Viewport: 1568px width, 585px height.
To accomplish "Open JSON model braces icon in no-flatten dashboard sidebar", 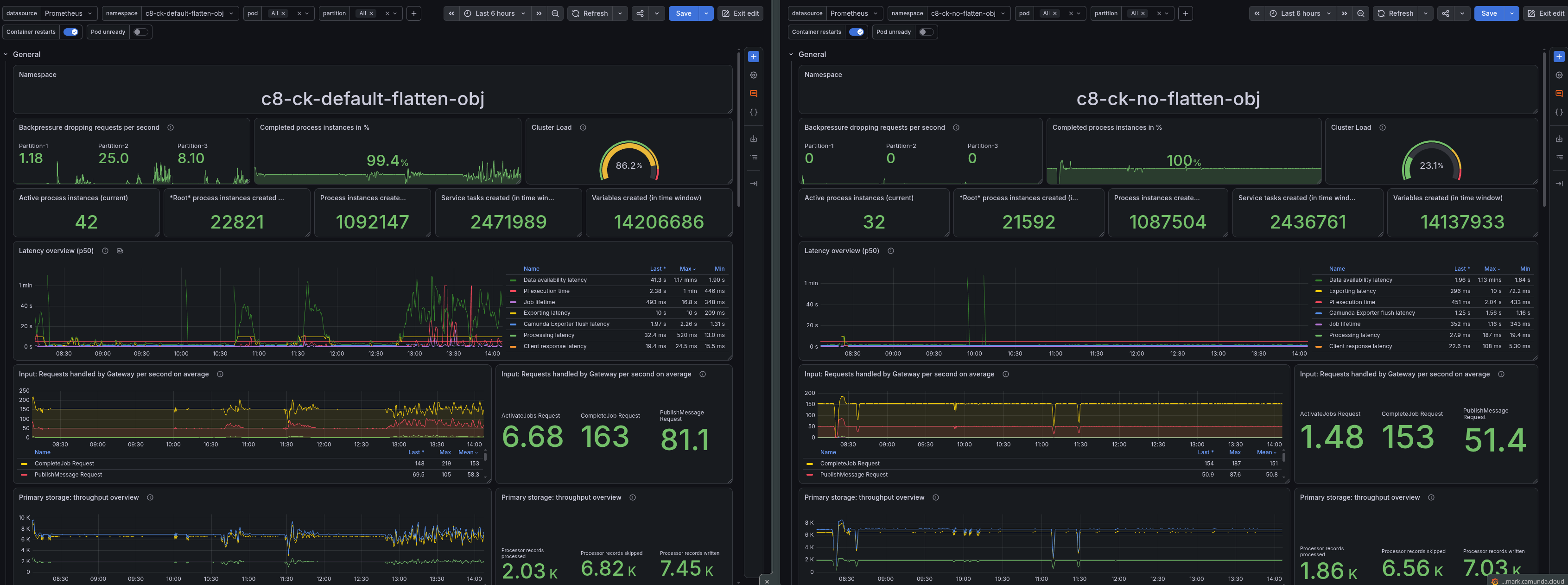I will click(1559, 112).
